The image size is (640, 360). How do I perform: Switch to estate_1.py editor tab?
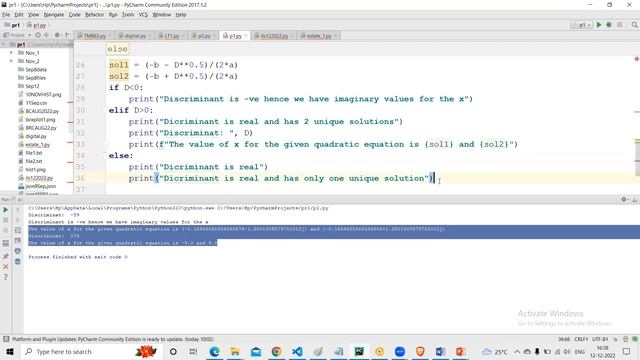(318, 36)
